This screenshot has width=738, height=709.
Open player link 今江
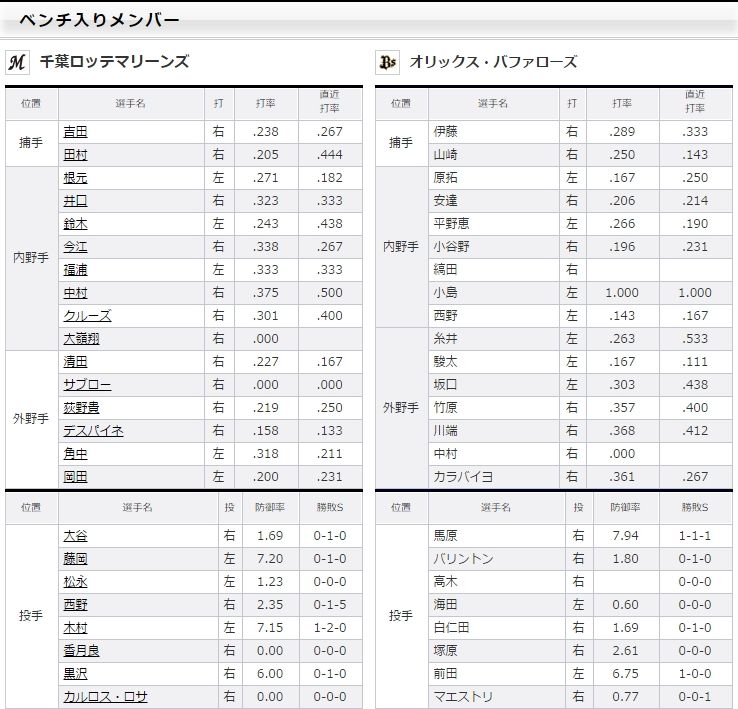[75, 247]
